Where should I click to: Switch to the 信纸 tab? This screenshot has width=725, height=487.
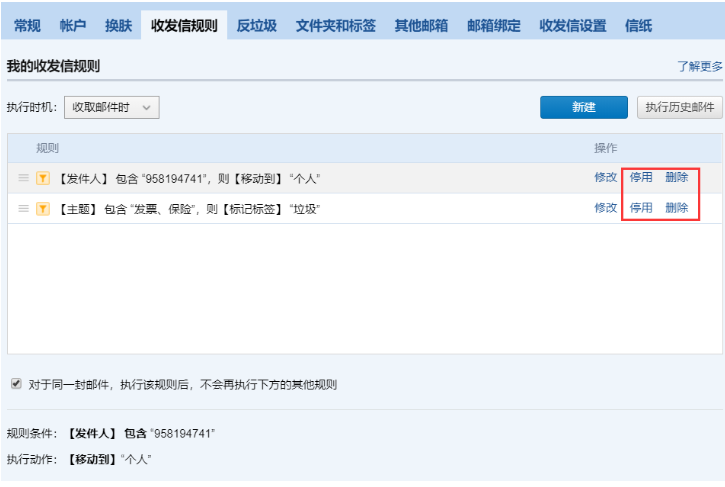[x=638, y=26]
